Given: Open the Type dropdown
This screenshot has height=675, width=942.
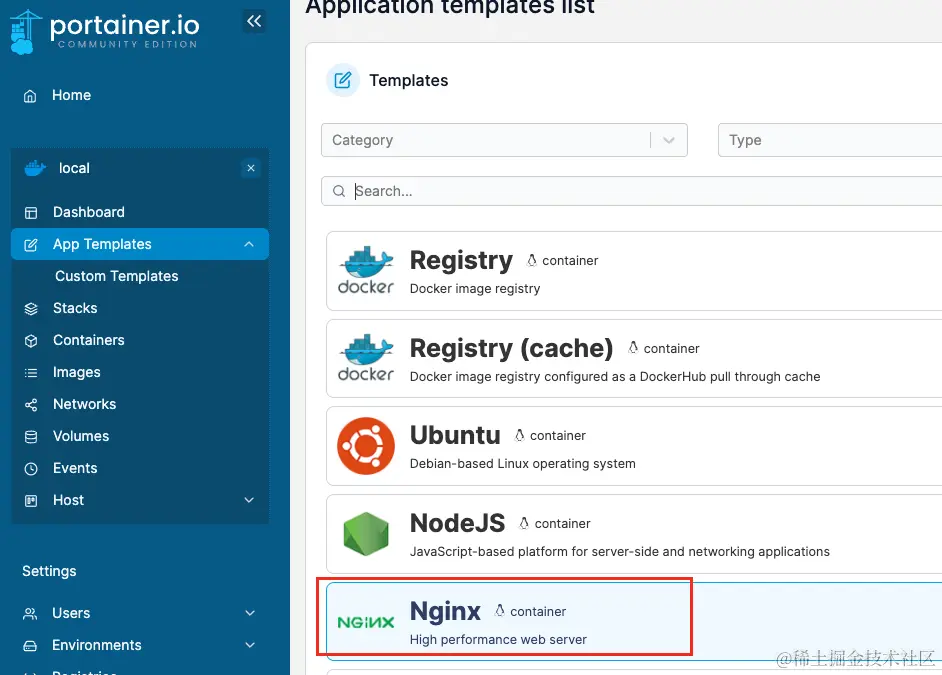Looking at the screenshot, I should pos(828,140).
